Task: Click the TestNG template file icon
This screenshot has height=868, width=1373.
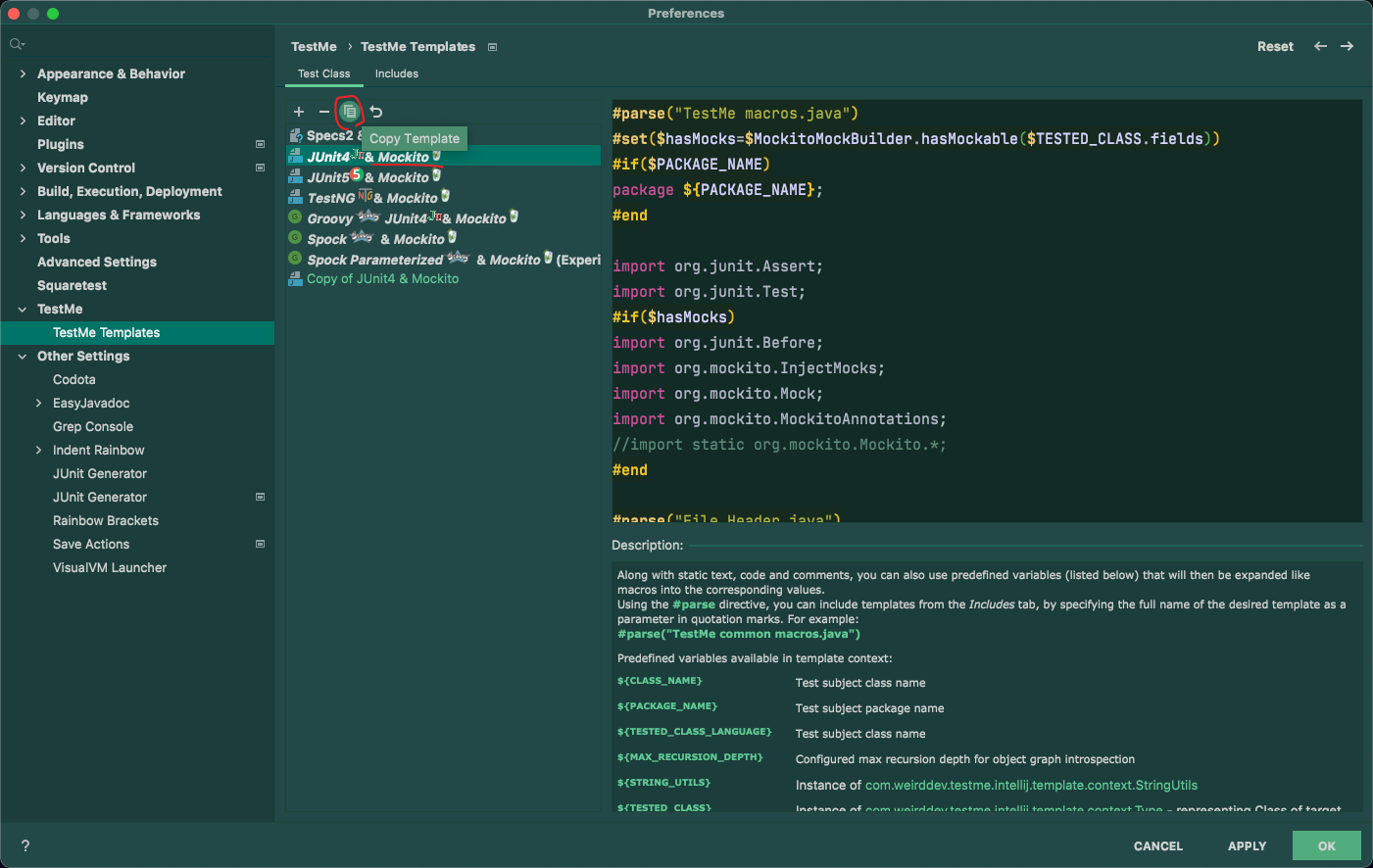Action: [295, 197]
